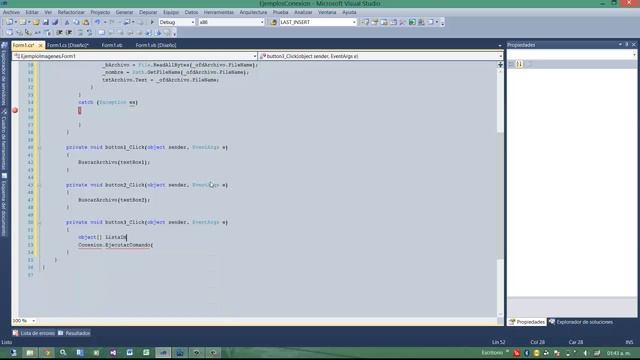Click the Start Debugging play icon

coord(152,22)
